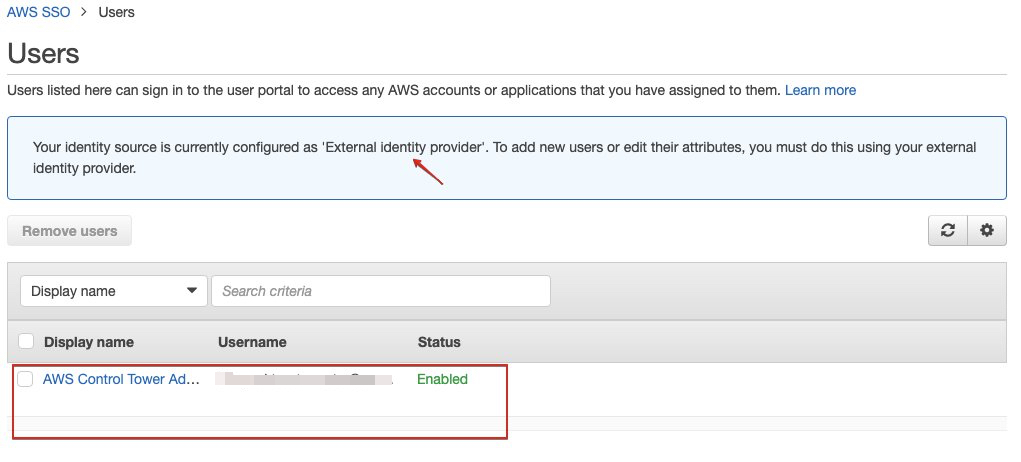Image resolution: width=1021 pixels, height=462 pixels.
Task: Open the table settings gear icon
Action: [x=987, y=230]
